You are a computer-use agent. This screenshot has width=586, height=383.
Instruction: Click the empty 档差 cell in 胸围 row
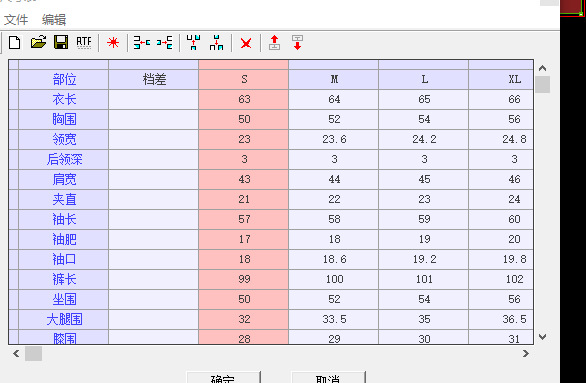point(154,119)
